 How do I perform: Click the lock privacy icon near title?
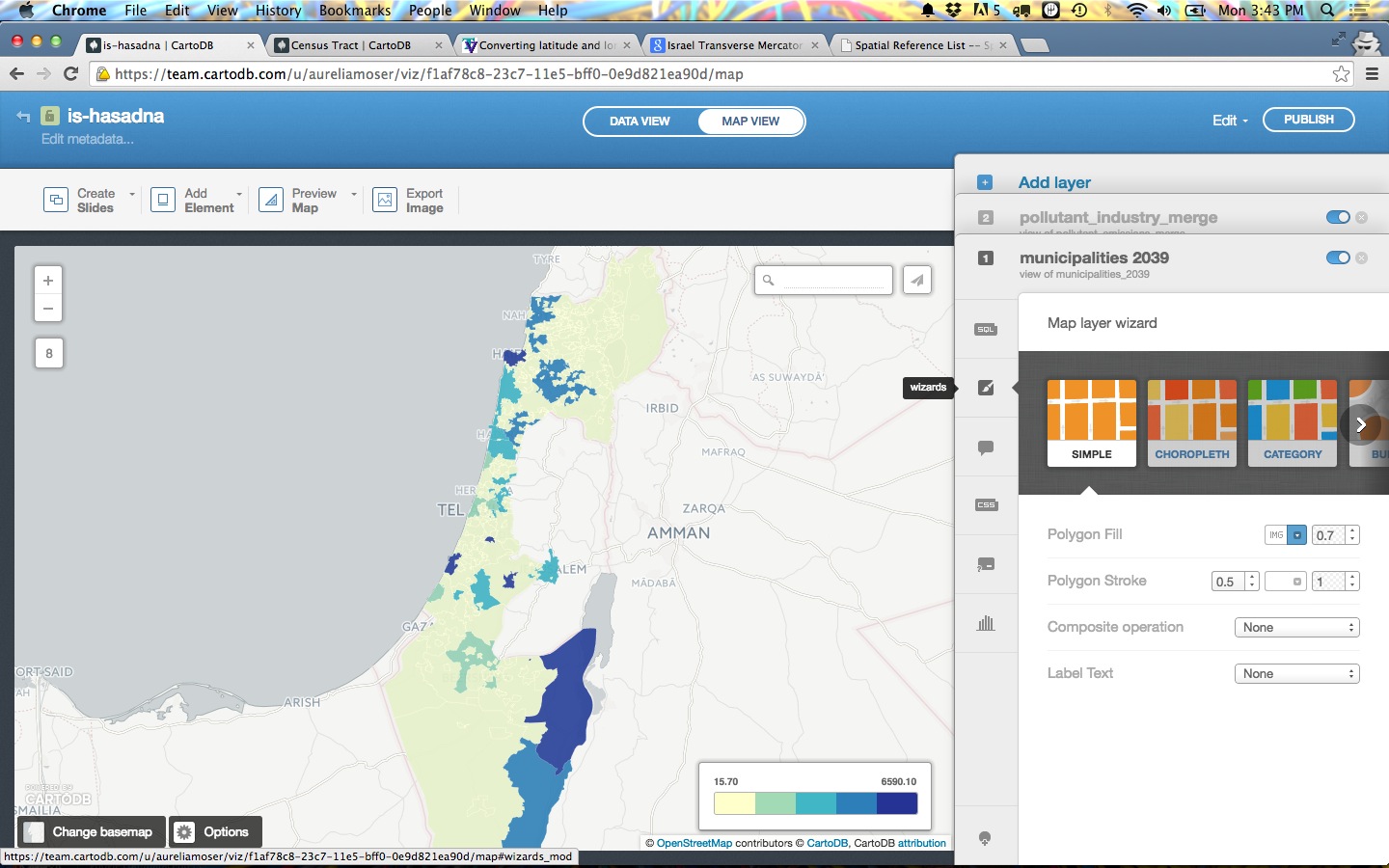(50, 117)
